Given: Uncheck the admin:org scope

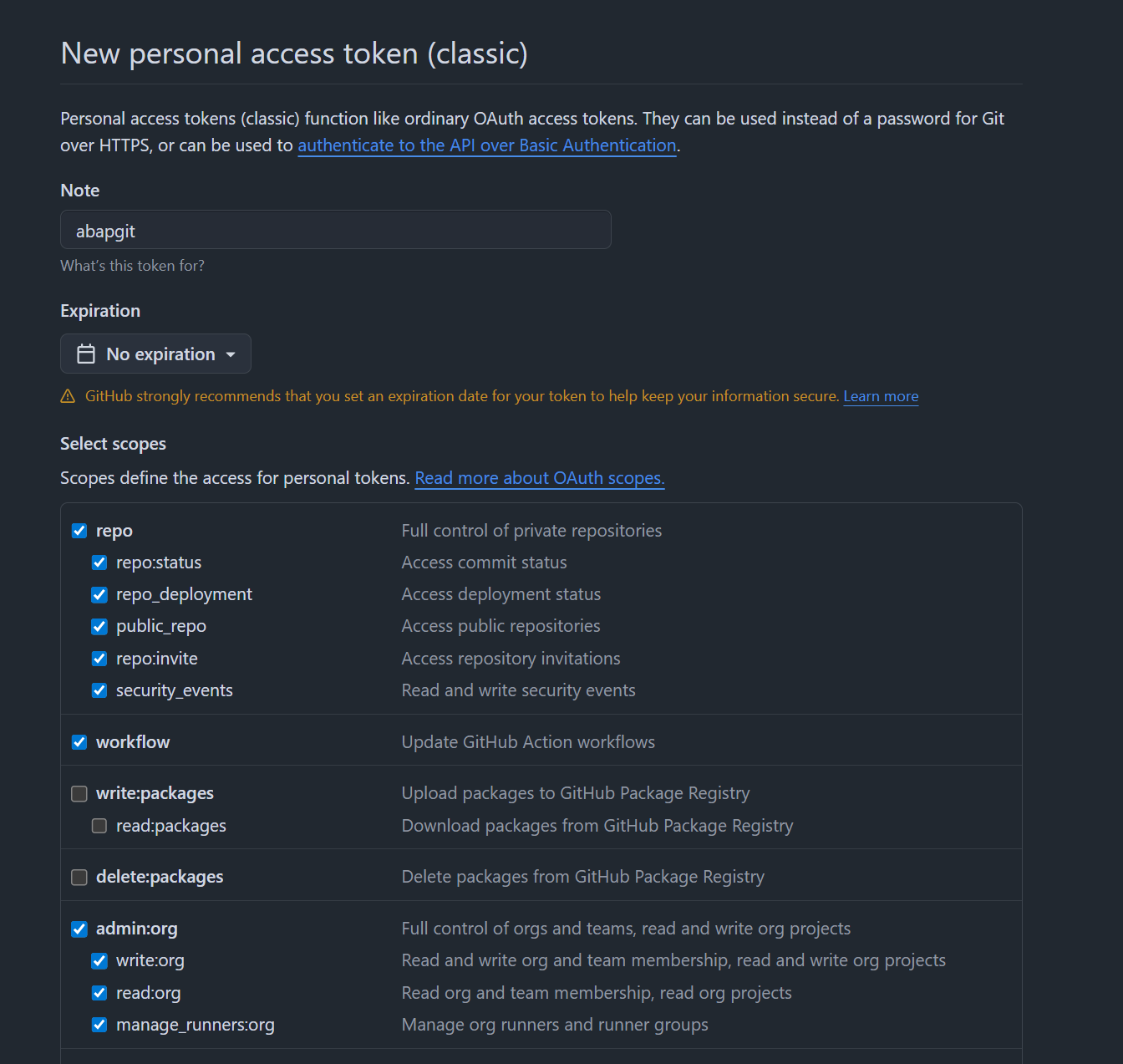Looking at the screenshot, I should pyautogui.click(x=79, y=929).
